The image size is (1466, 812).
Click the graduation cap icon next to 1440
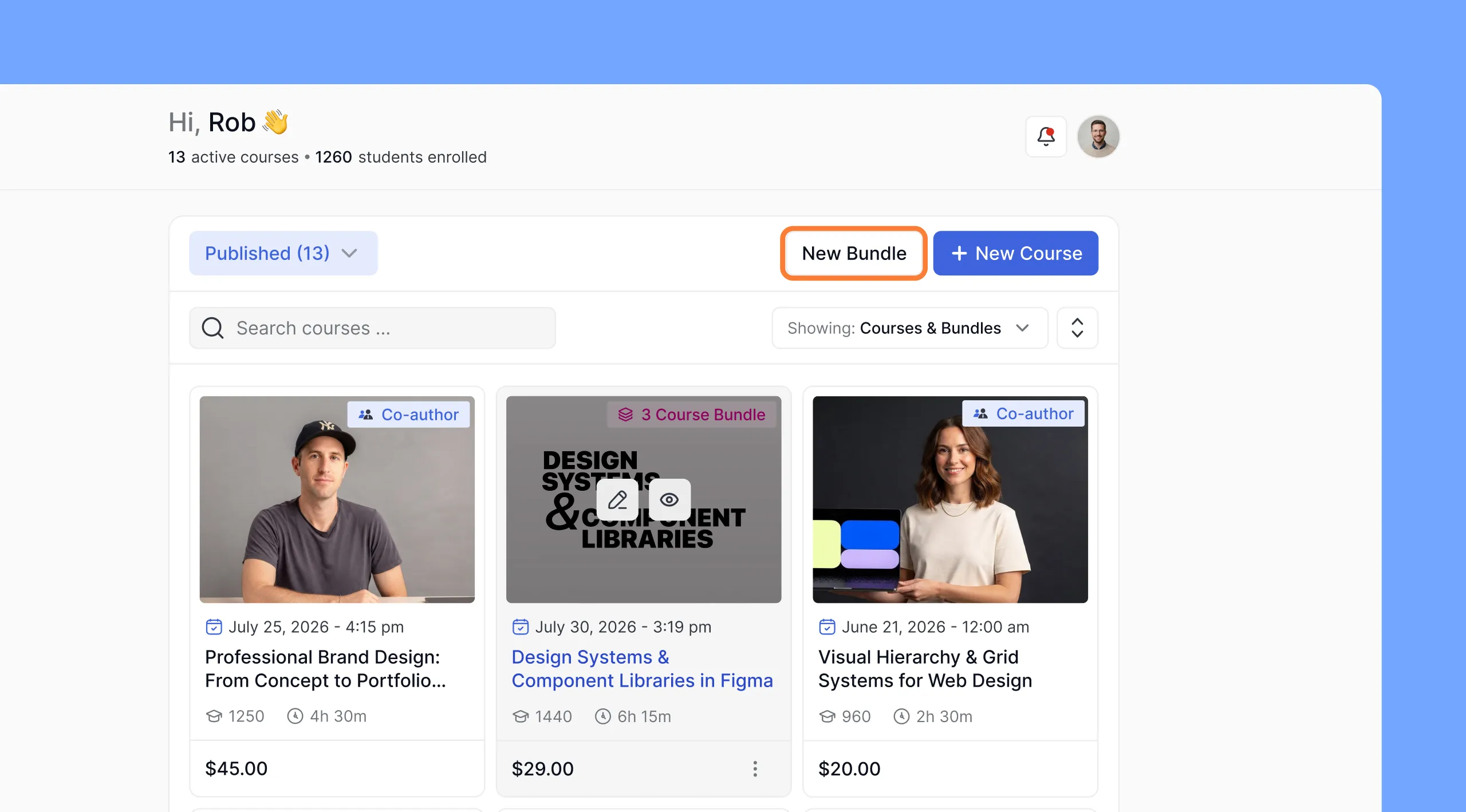pos(521,716)
